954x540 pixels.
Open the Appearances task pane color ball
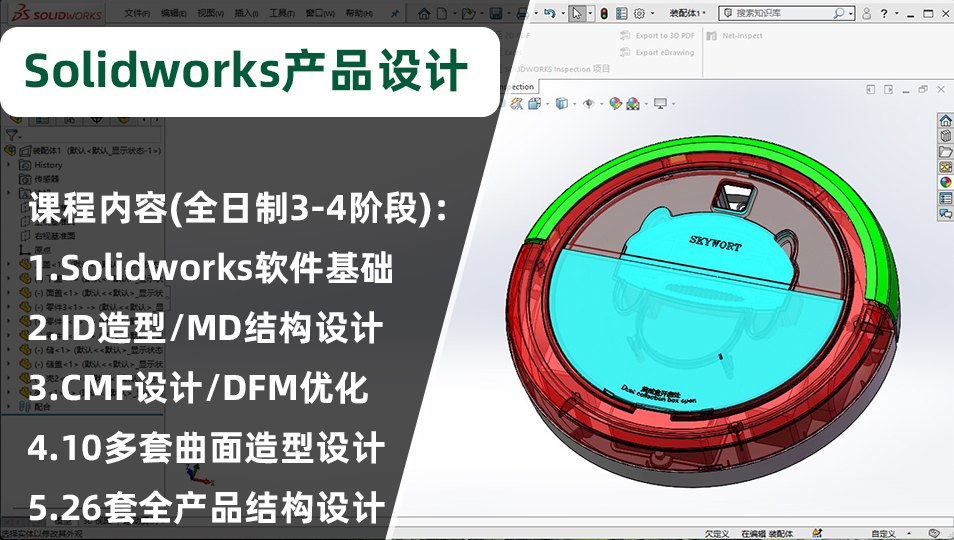[x=945, y=182]
